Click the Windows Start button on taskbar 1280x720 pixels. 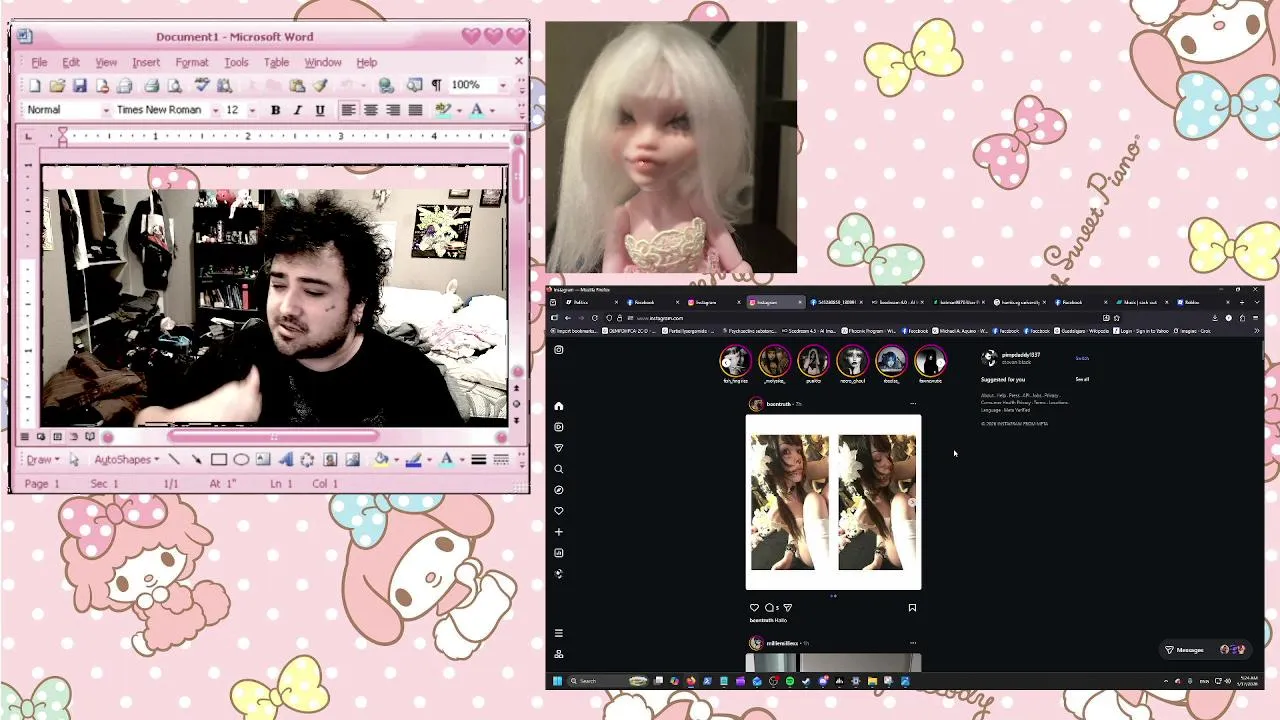(x=557, y=681)
